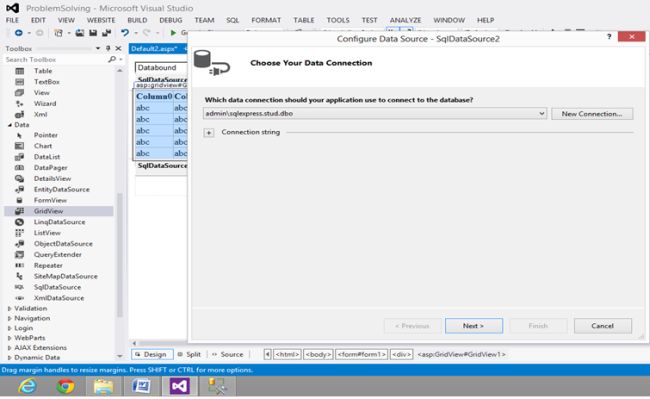Screen dimensions: 650x399
Task: Open the SQL menu
Action: pyautogui.click(x=232, y=20)
